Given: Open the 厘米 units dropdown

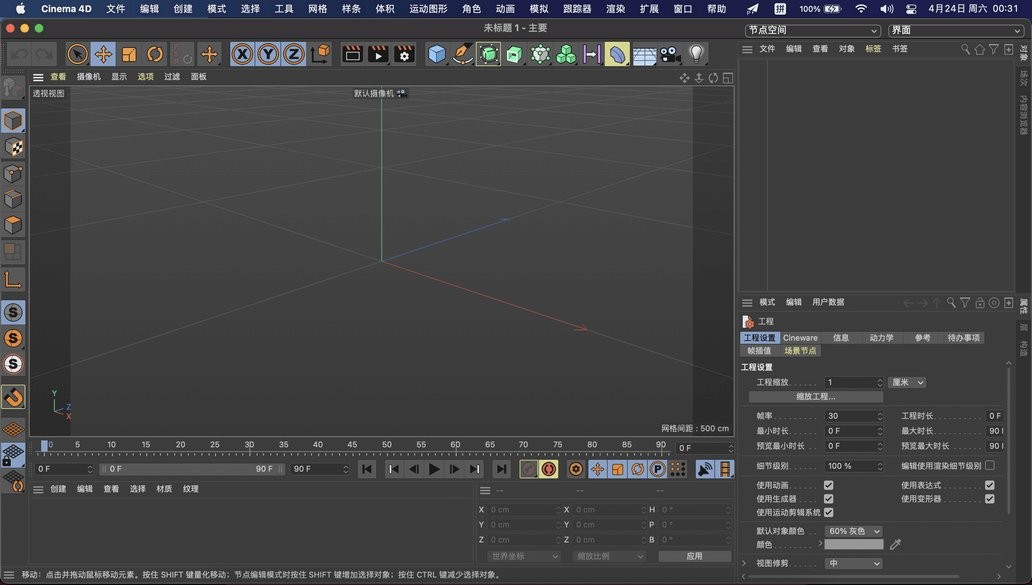Looking at the screenshot, I should click(907, 382).
